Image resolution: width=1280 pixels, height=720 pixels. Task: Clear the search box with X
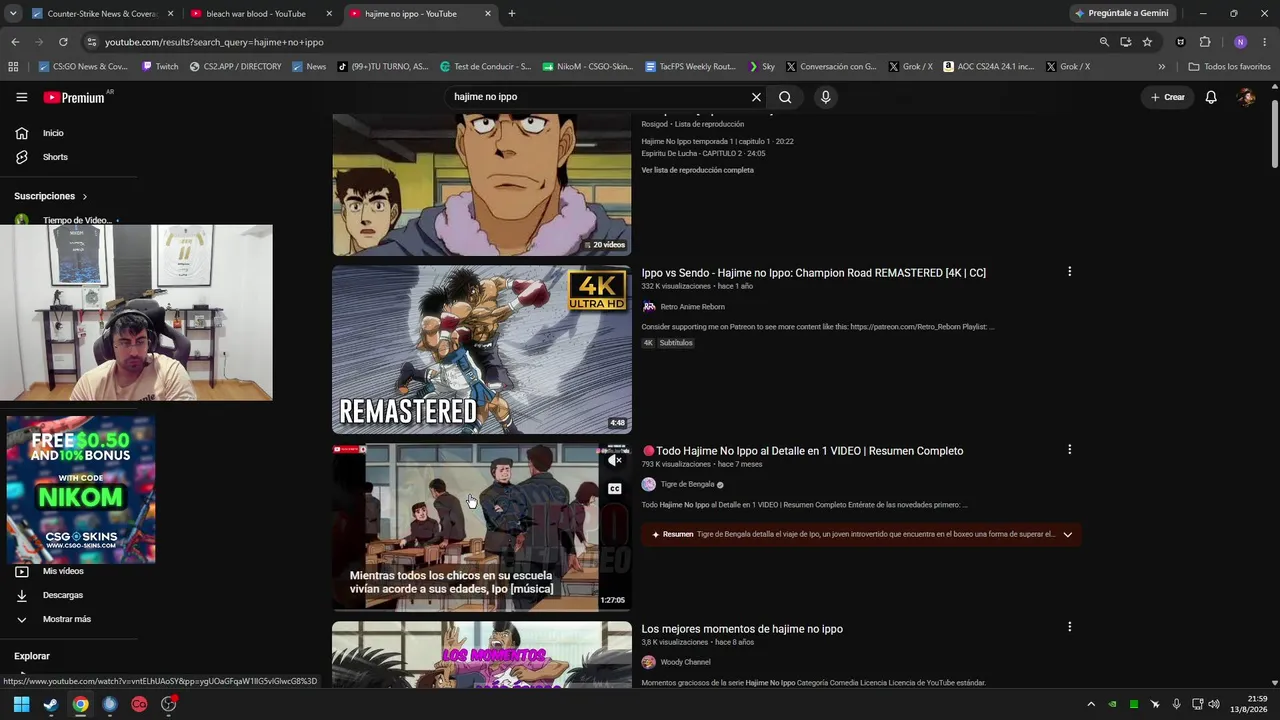pyautogui.click(x=756, y=97)
